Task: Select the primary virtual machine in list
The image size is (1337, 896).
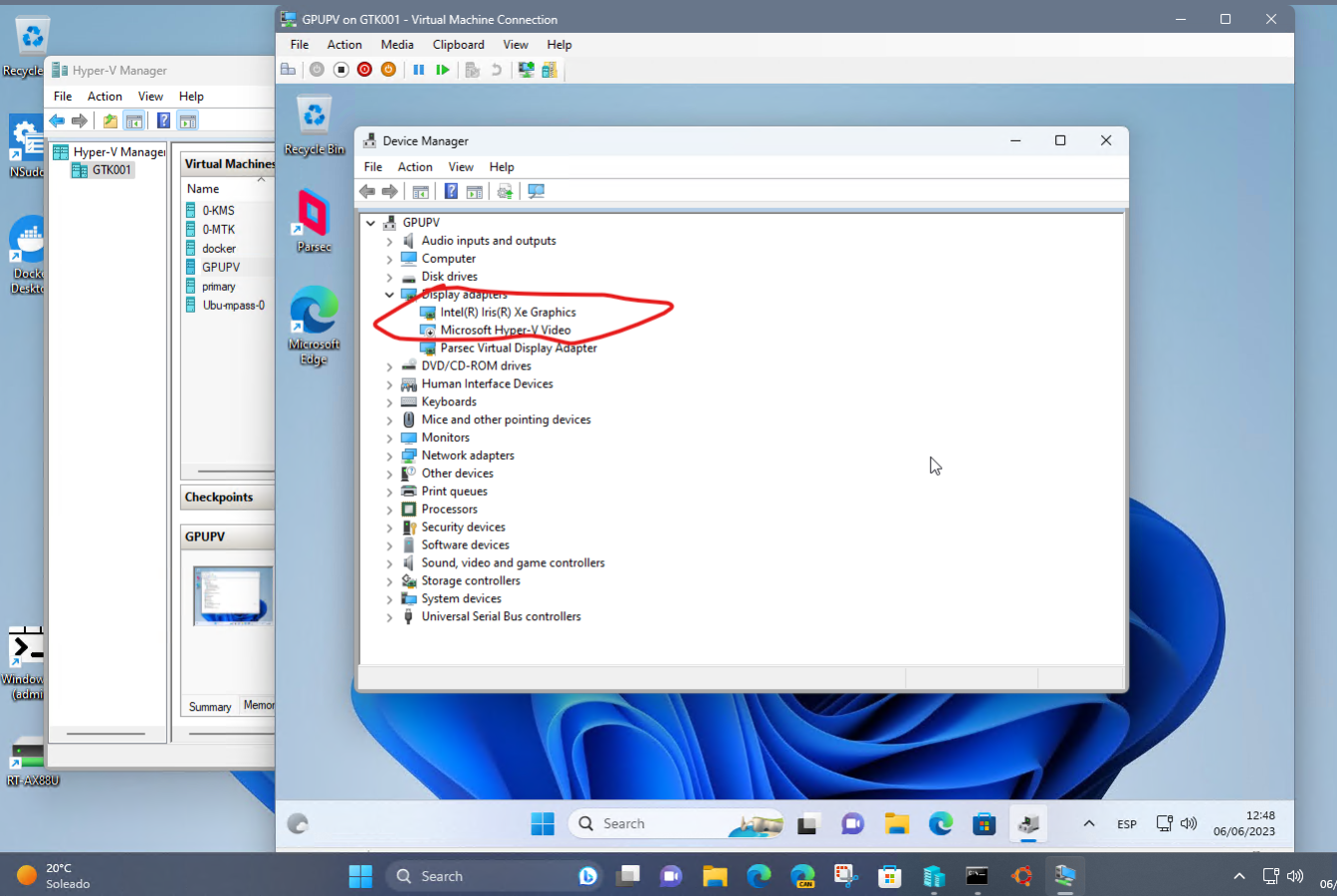Action: coord(219,287)
